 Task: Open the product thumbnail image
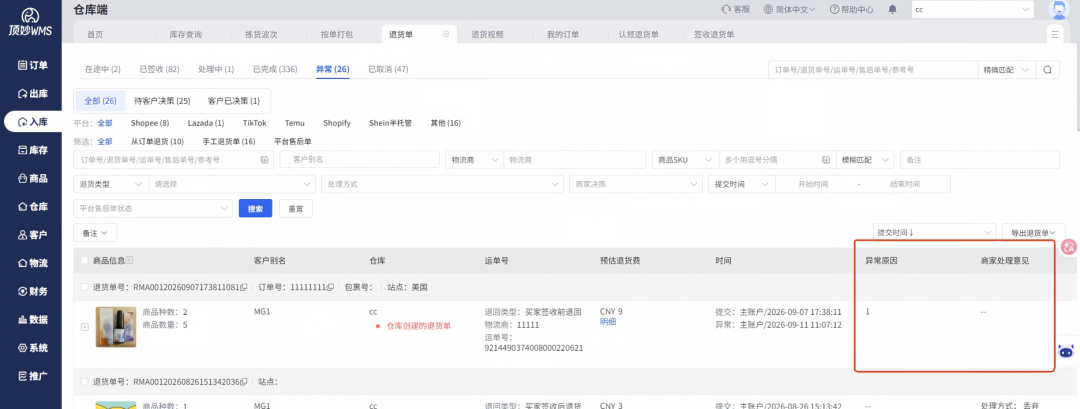point(116,327)
